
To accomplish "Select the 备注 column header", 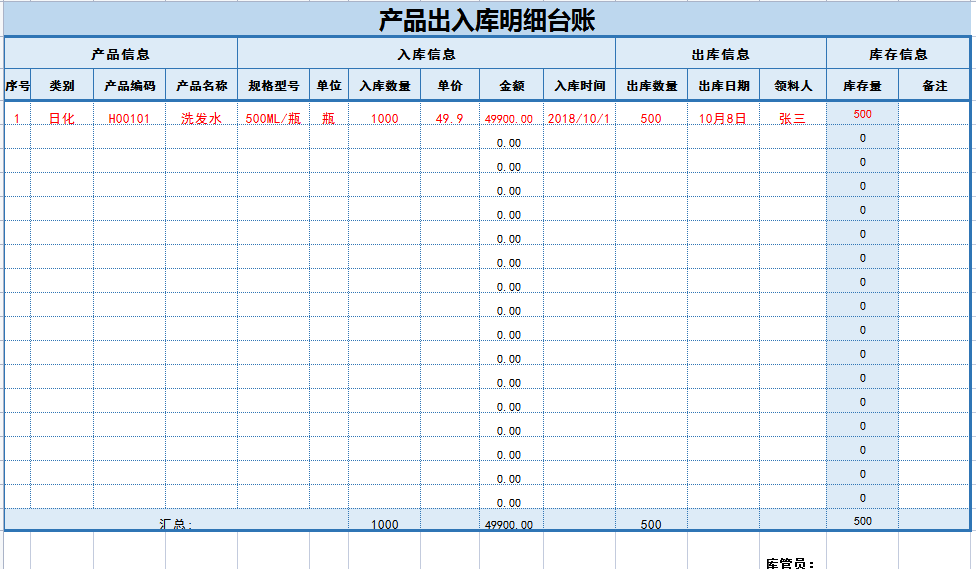I will (934, 85).
